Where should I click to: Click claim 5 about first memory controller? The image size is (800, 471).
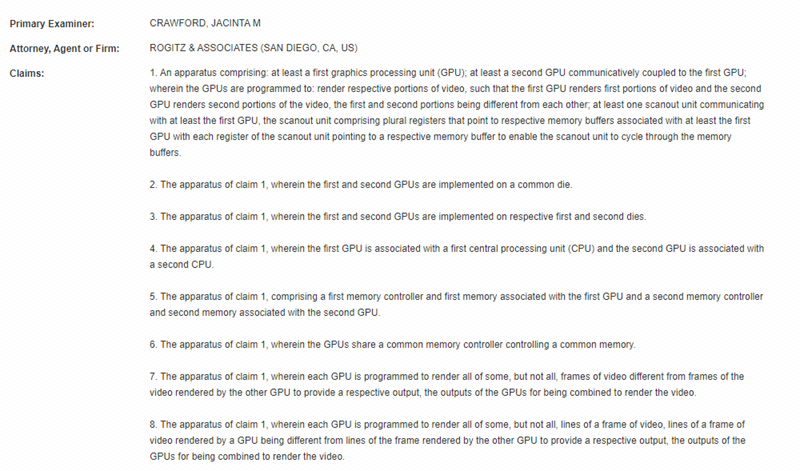457,305
